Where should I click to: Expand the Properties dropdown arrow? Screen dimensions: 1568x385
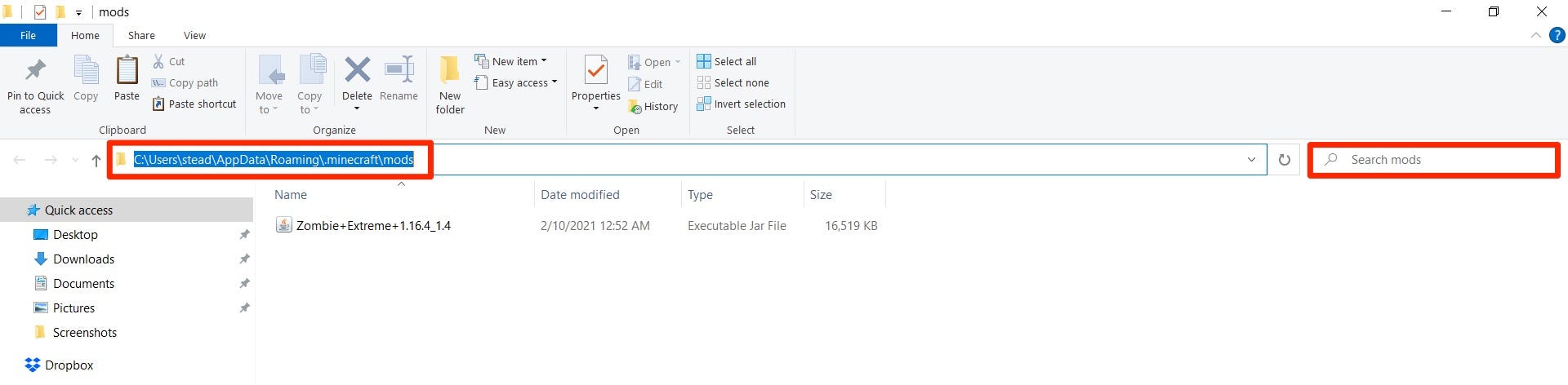click(x=596, y=108)
